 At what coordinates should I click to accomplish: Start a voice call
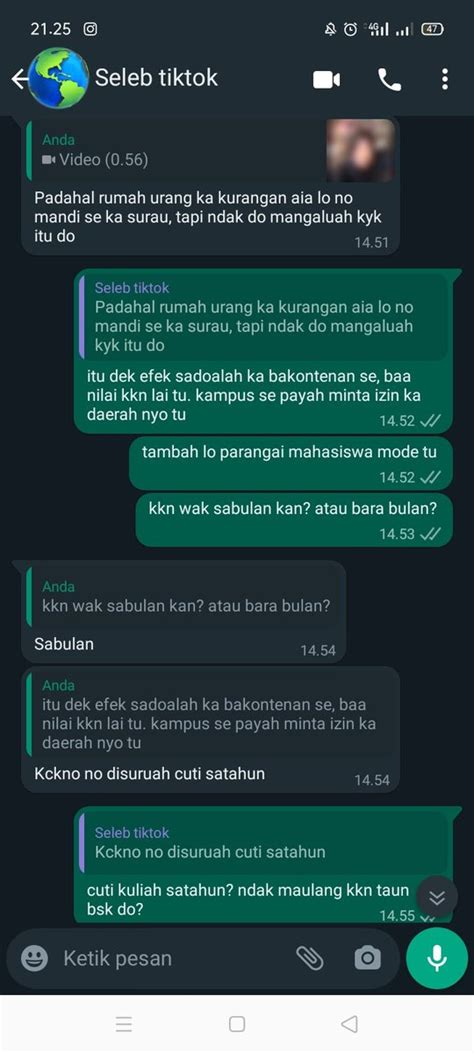(389, 80)
